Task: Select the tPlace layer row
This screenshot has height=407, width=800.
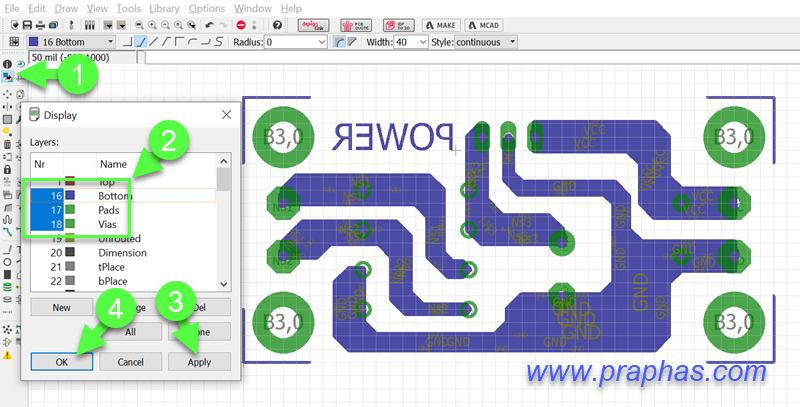Action: click(x=123, y=267)
